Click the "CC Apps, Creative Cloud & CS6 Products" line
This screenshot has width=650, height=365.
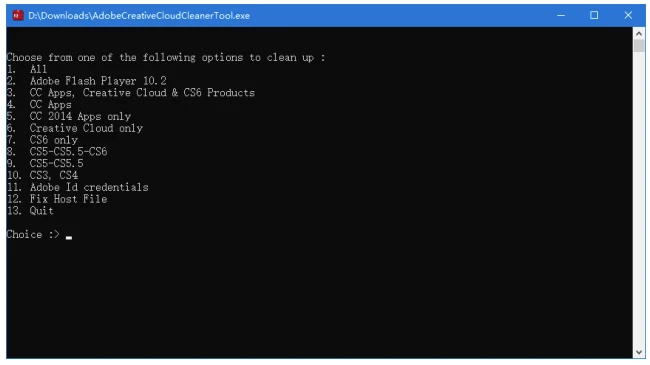(131, 92)
